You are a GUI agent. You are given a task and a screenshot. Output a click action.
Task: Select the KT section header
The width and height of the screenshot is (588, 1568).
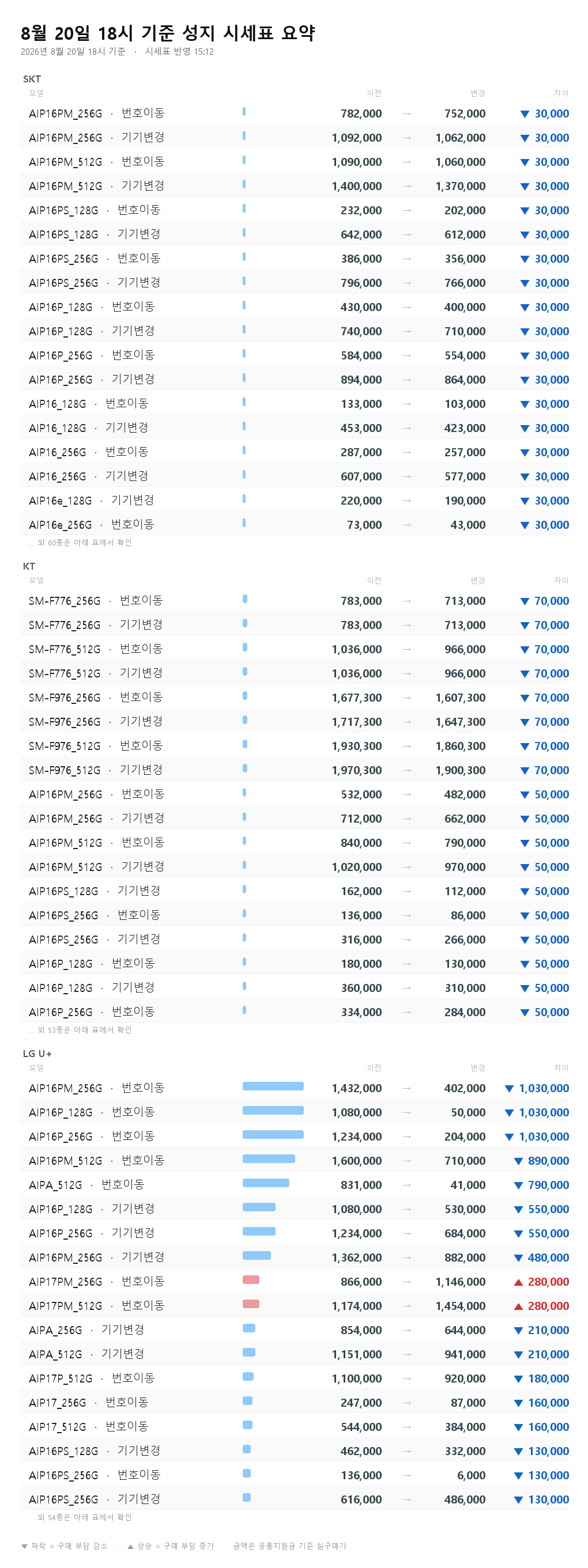point(29,567)
